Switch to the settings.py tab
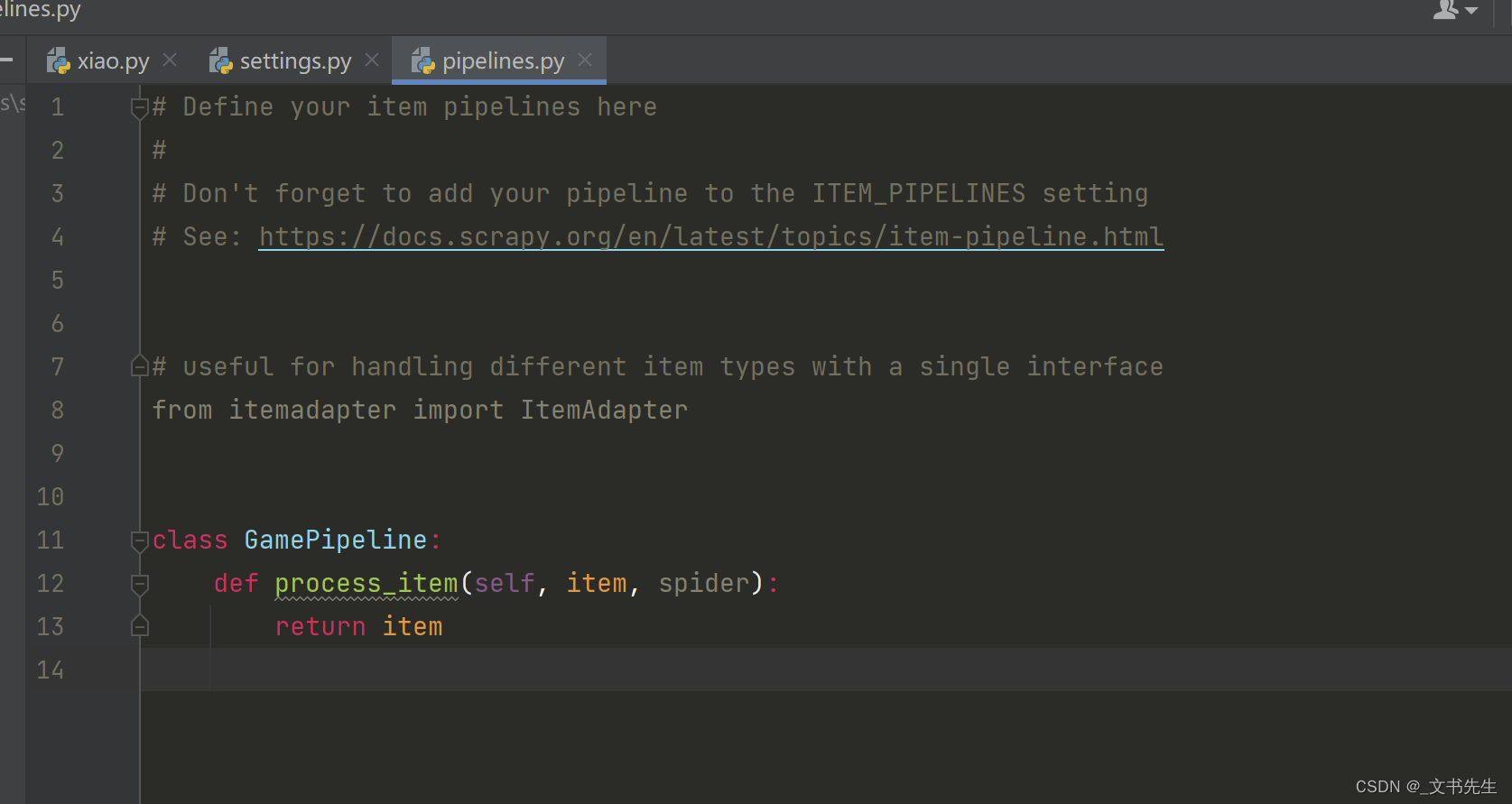This screenshot has width=1512, height=804. tap(295, 61)
